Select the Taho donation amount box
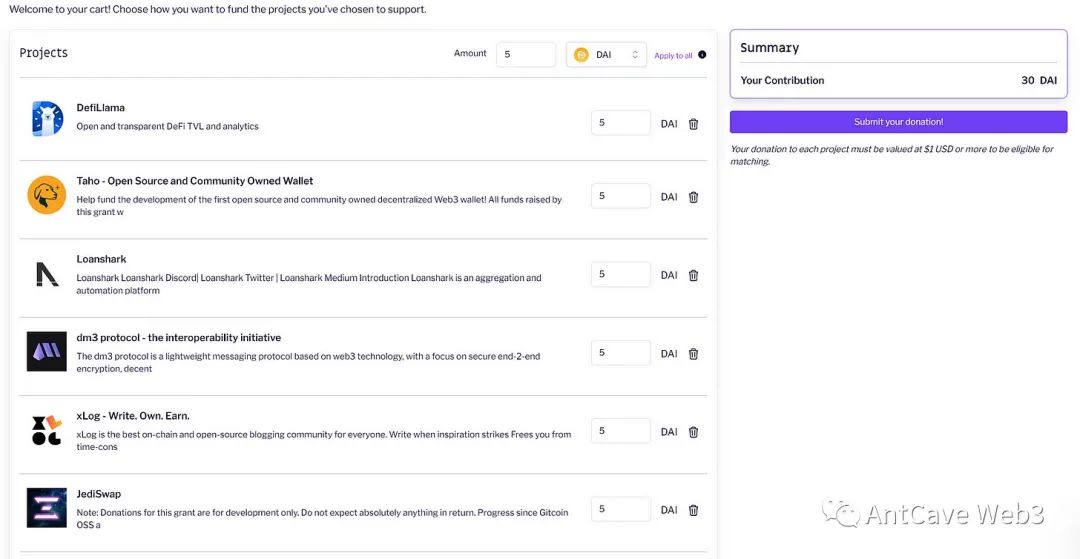Image resolution: width=1080 pixels, height=559 pixels. (621, 196)
